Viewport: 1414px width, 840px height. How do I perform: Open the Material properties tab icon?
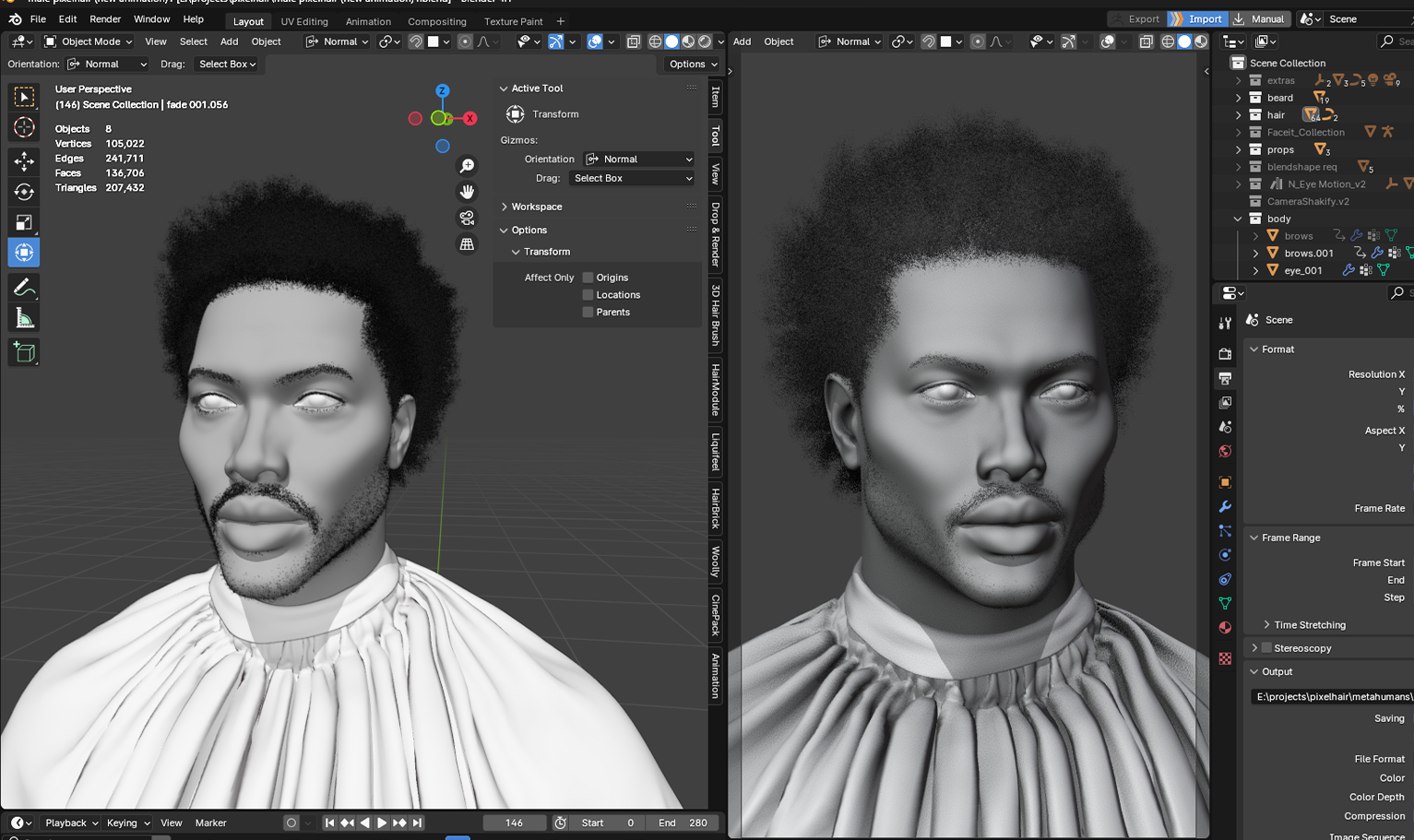pos(1225,627)
